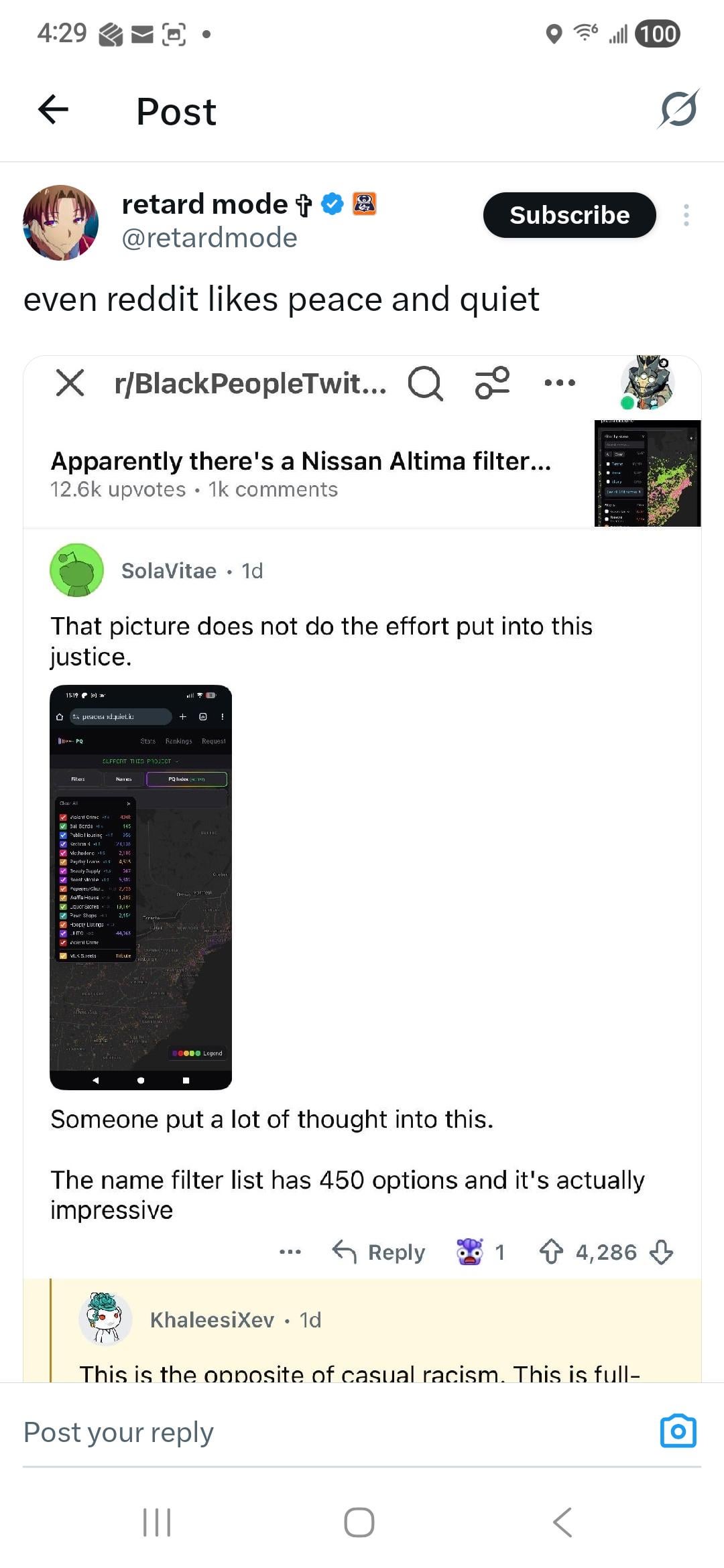Downvote SolaVitae's comment
This screenshot has height=1568, width=724.
pyautogui.click(x=662, y=1252)
